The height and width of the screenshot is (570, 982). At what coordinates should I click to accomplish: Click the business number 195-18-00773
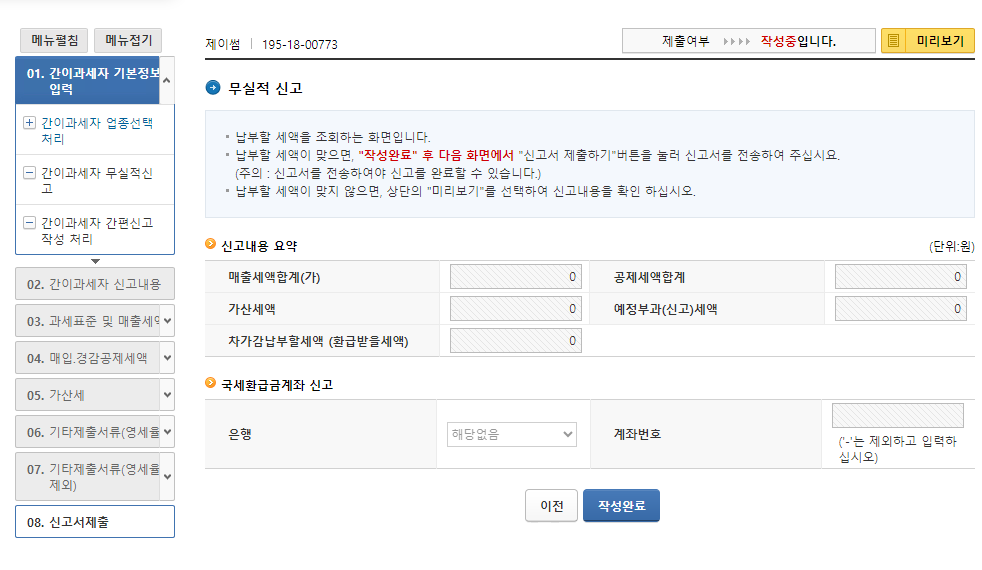point(299,44)
